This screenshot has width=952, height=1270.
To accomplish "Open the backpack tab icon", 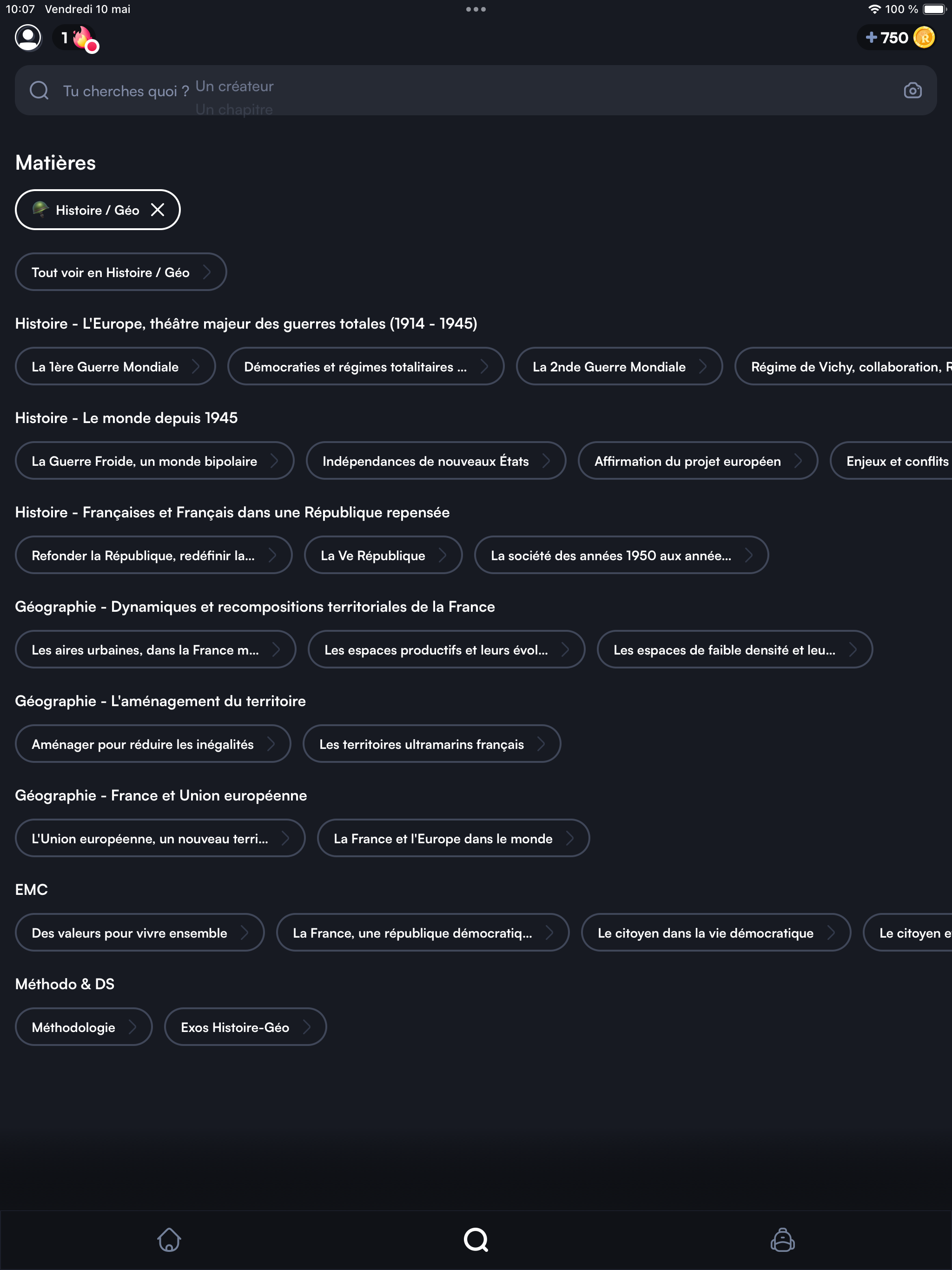I will point(782,1240).
